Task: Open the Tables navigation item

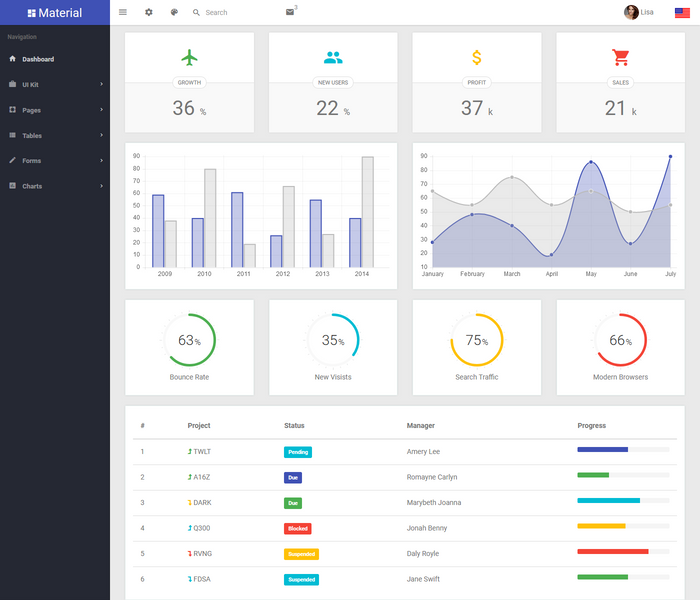Action: (55, 135)
